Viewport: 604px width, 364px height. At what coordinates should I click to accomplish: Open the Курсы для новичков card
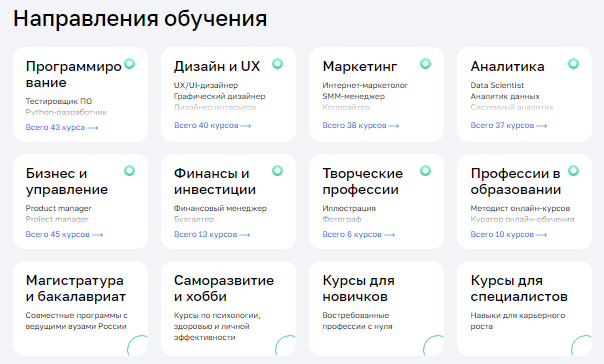[376, 309]
